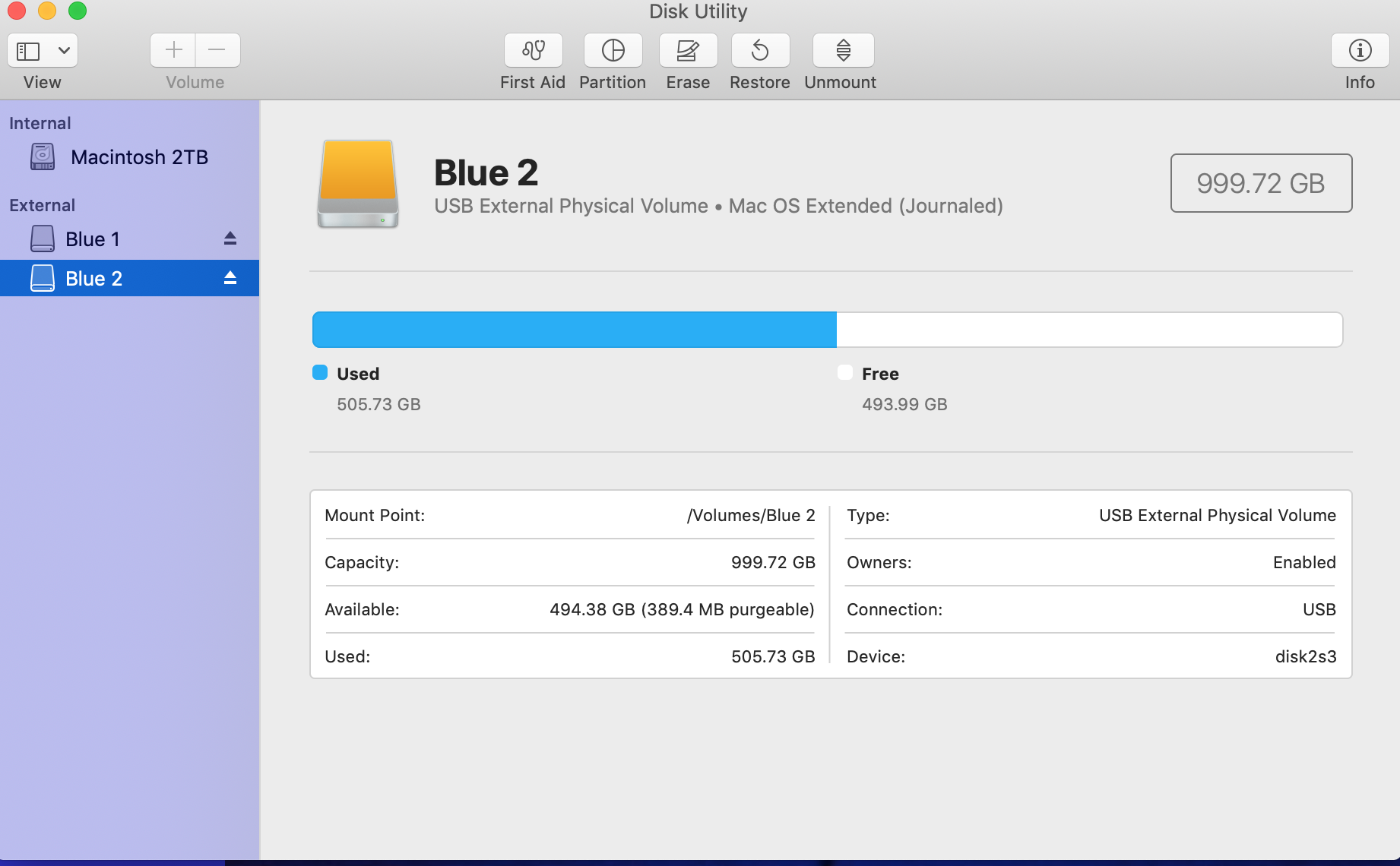This screenshot has width=1400, height=866.
Task: Show Info for the selected volume
Action: [1360, 50]
